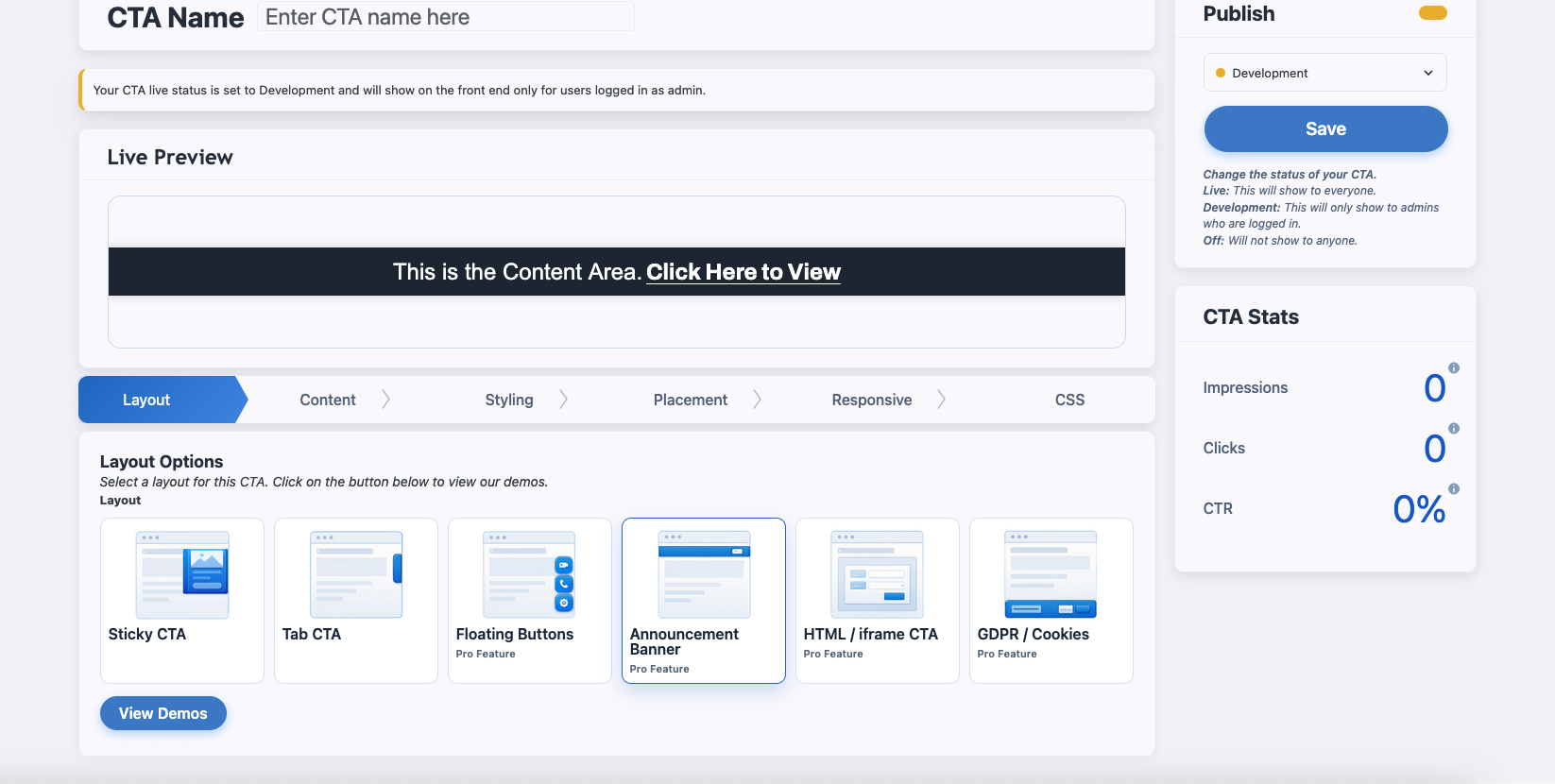This screenshot has height=784, width=1555.
Task: Click the 'Click Here to View' link
Action: 743,272
